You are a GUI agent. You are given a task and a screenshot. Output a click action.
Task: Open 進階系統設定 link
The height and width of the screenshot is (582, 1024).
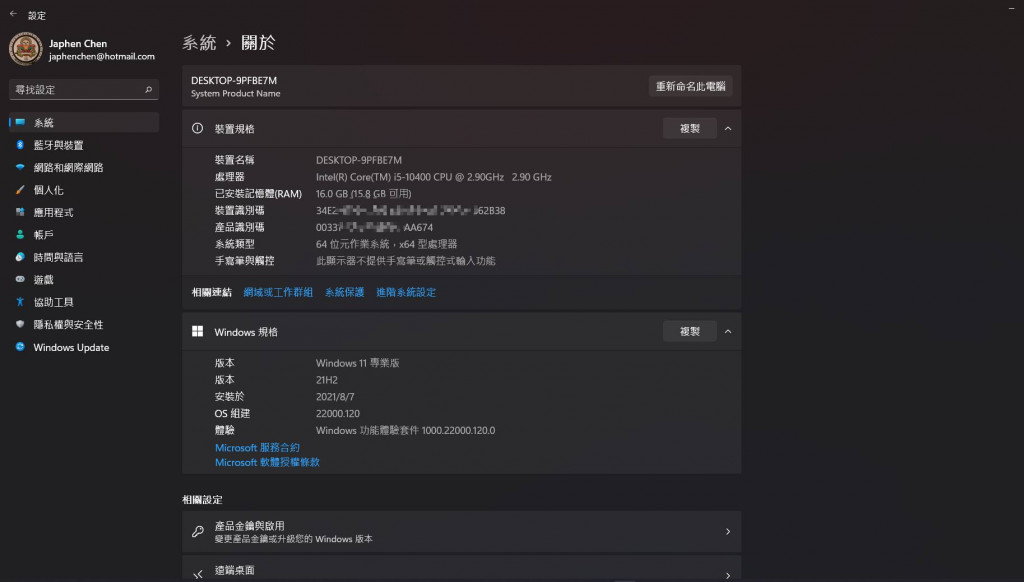click(406, 292)
